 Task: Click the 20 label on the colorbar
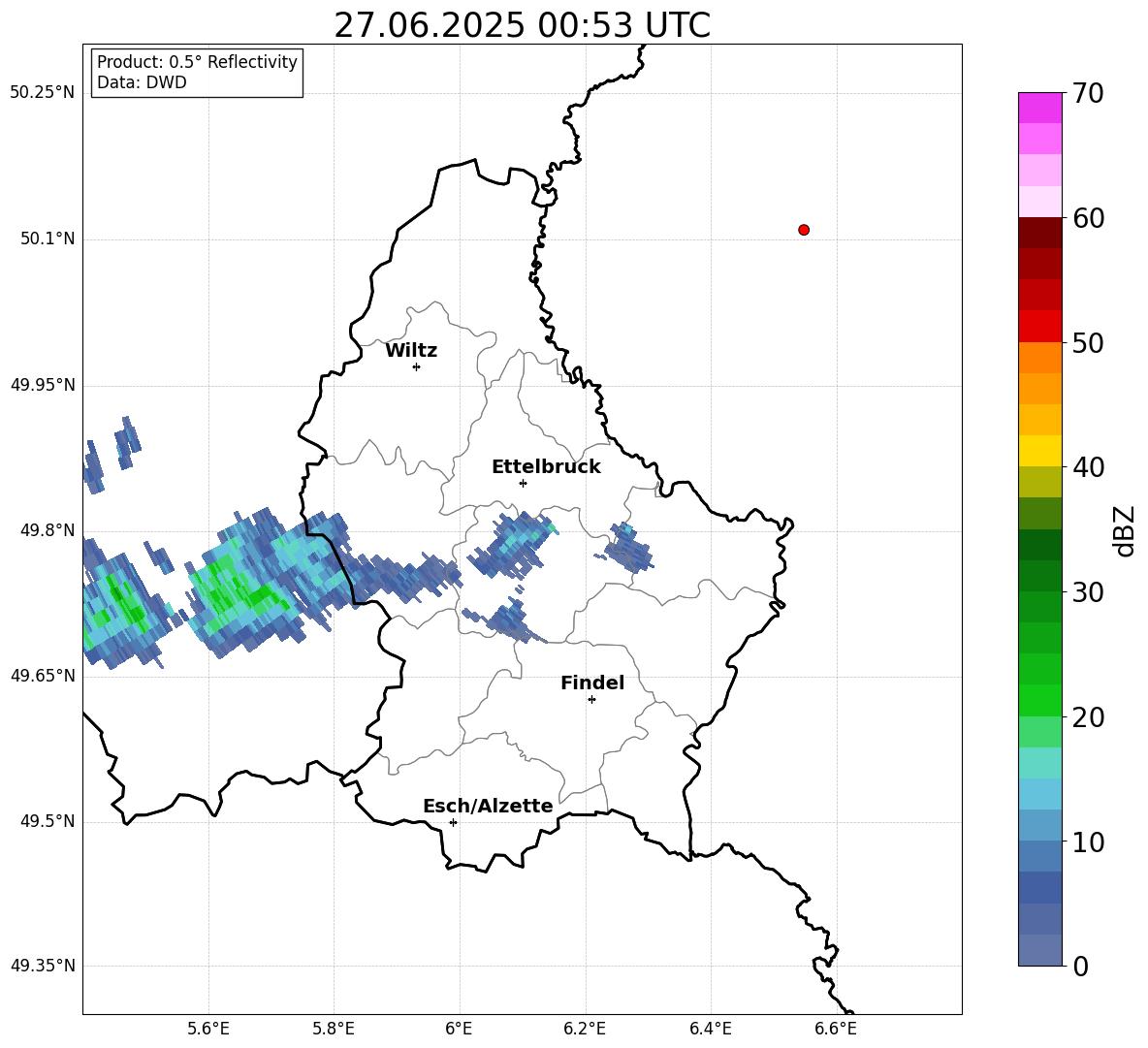1088,717
